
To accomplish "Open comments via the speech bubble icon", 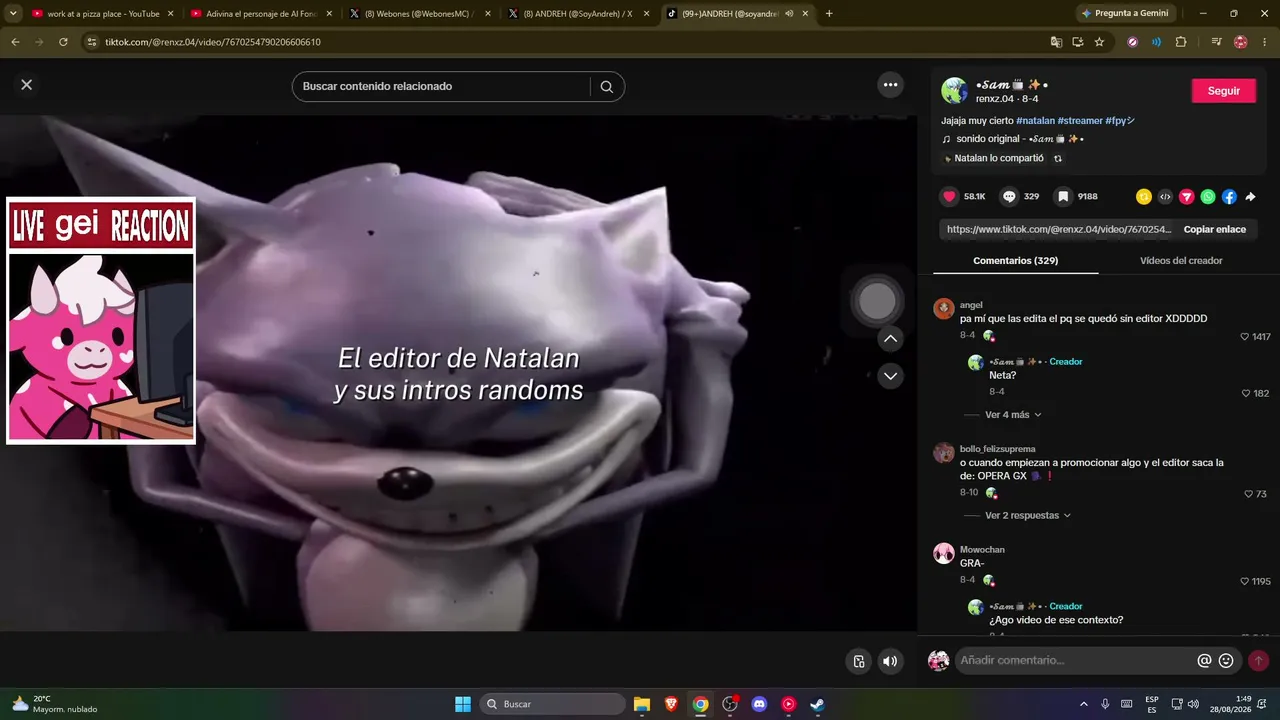I will [1010, 197].
